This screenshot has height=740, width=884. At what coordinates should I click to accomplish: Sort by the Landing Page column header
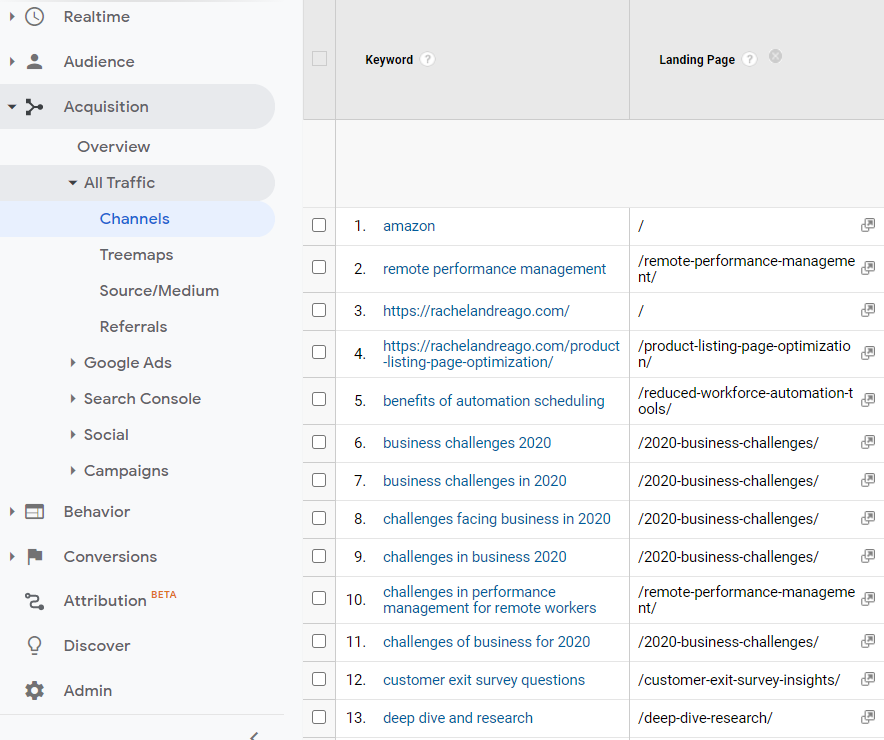697,59
